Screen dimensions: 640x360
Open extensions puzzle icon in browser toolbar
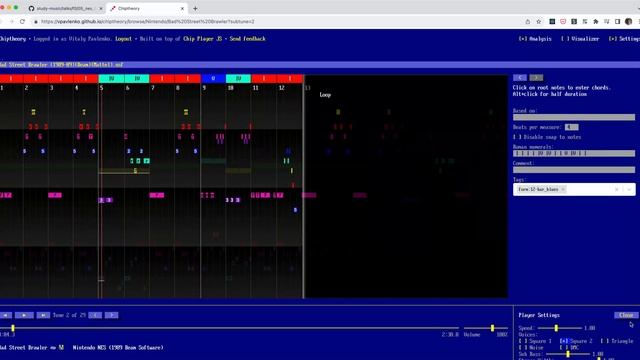[596, 22]
